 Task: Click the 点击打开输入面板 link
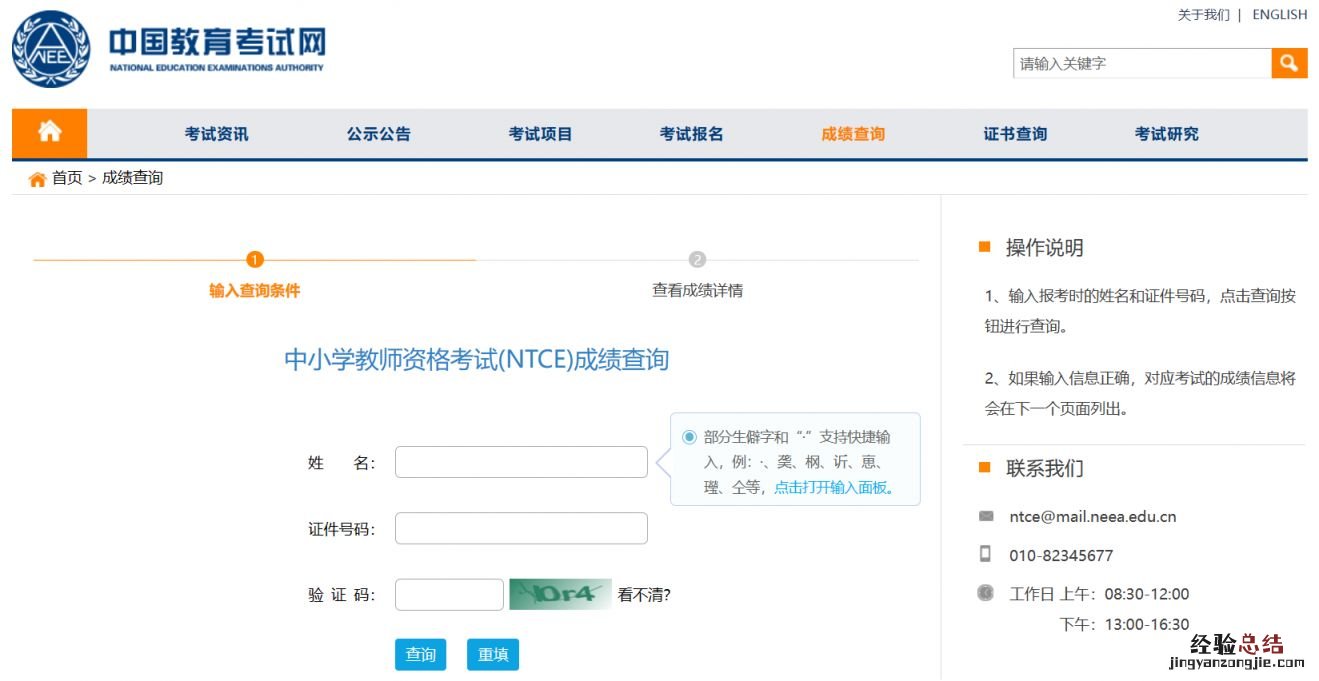[833, 488]
